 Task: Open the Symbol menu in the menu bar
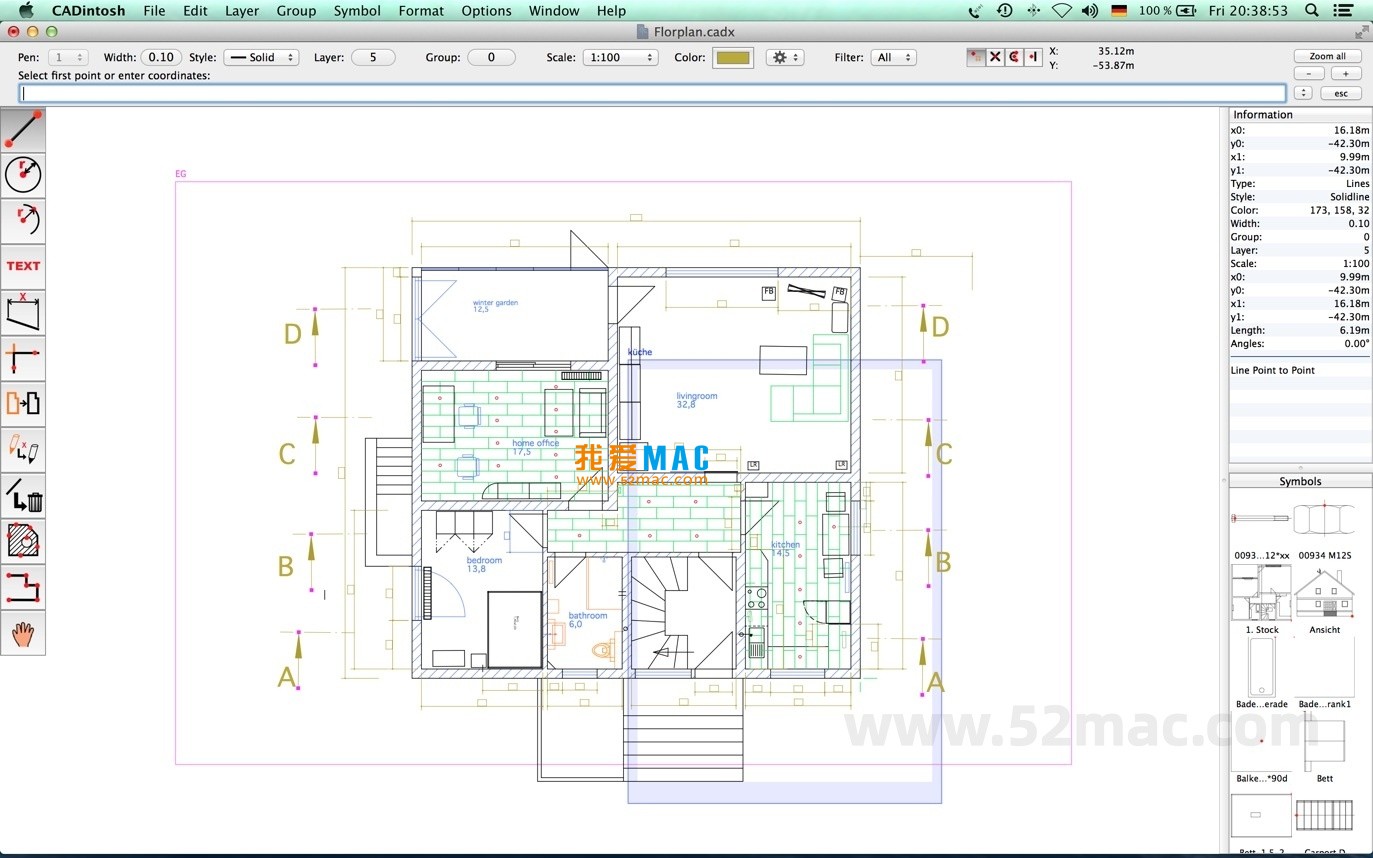click(x=357, y=11)
